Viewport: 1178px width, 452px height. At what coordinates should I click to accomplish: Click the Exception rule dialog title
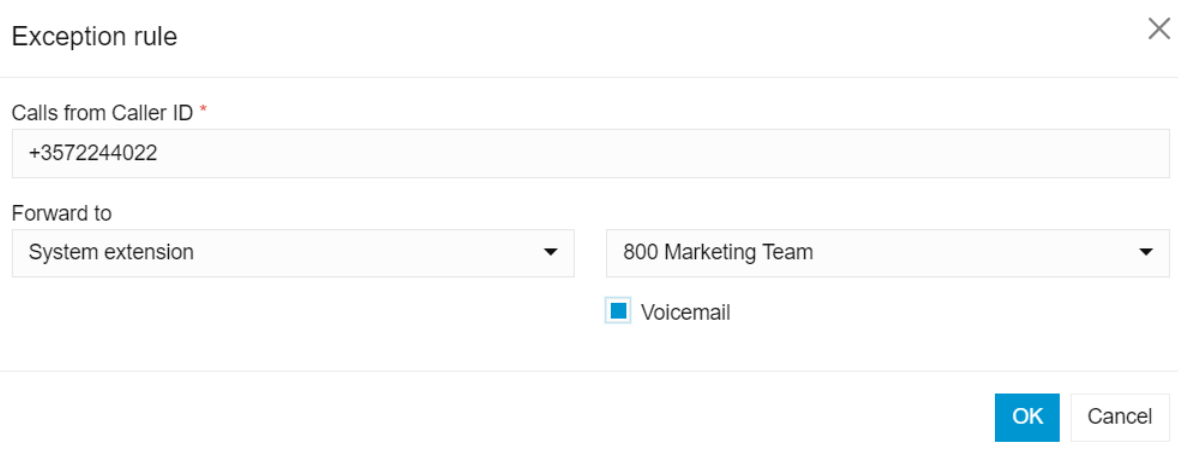(x=95, y=36)
